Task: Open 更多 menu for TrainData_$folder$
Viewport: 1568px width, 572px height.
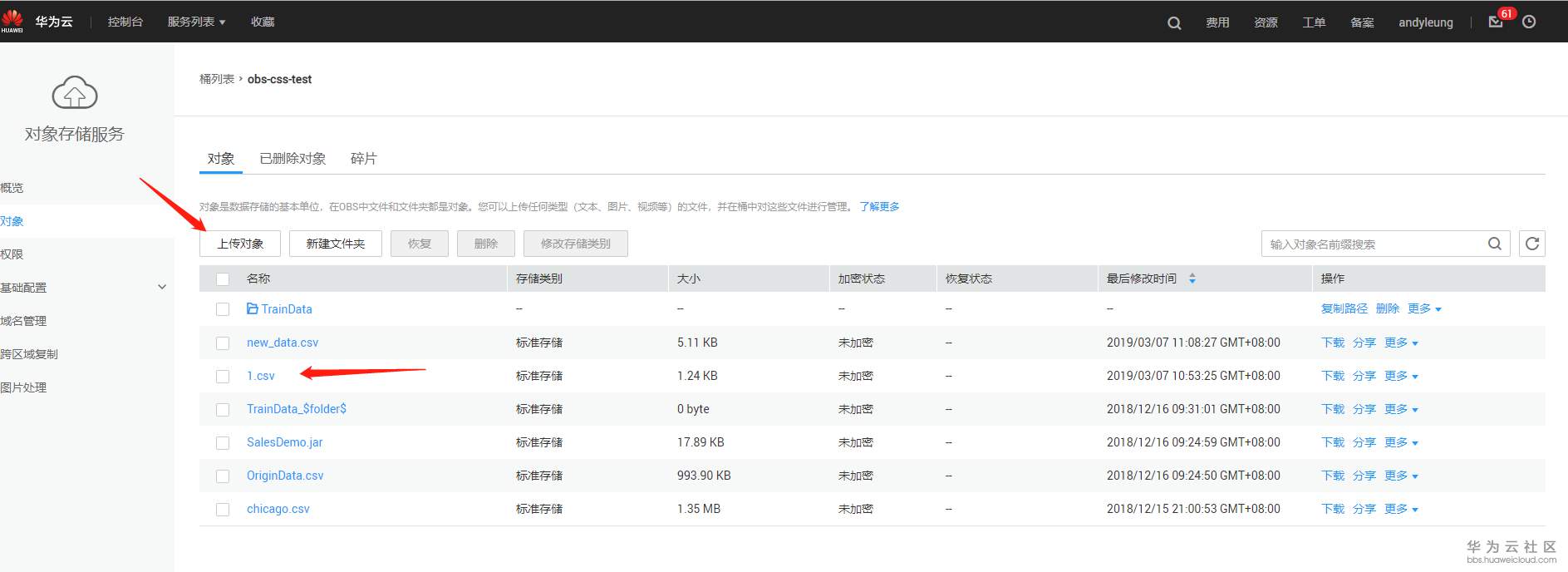Action: 1401,409
